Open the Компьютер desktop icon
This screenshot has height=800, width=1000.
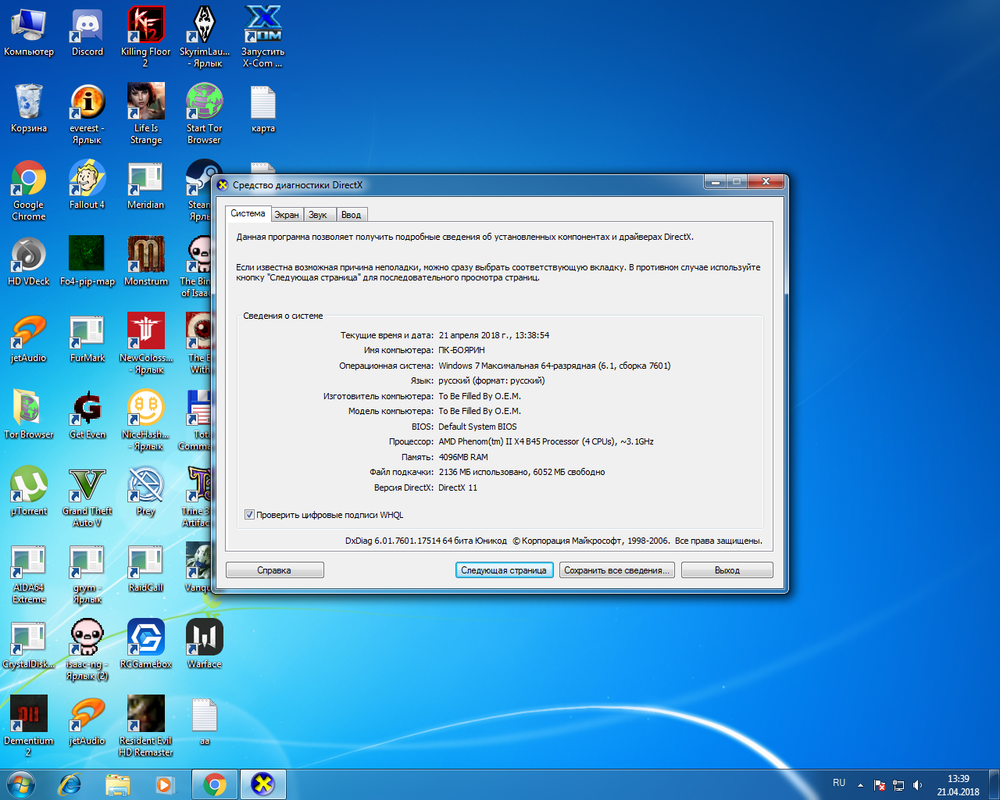[29, 32]
